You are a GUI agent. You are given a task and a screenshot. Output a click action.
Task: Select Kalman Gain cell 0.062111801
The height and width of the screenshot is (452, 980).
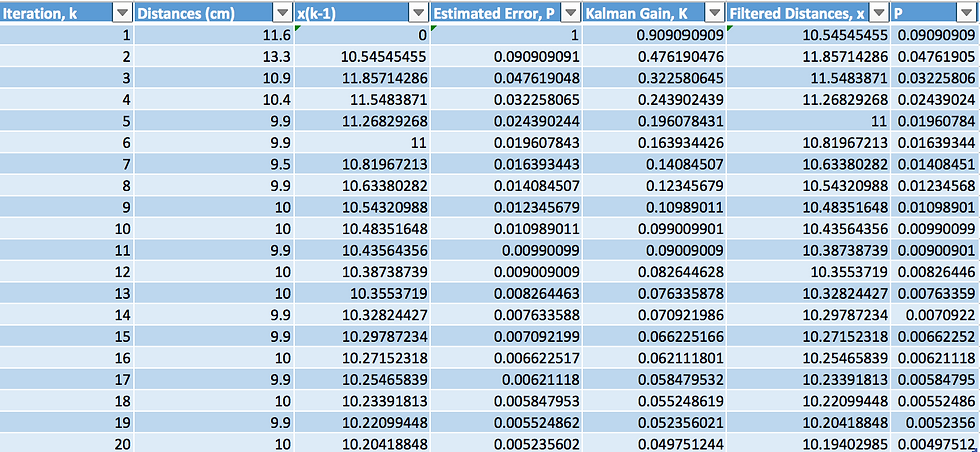pyautogui.click(x=653, y=358)
